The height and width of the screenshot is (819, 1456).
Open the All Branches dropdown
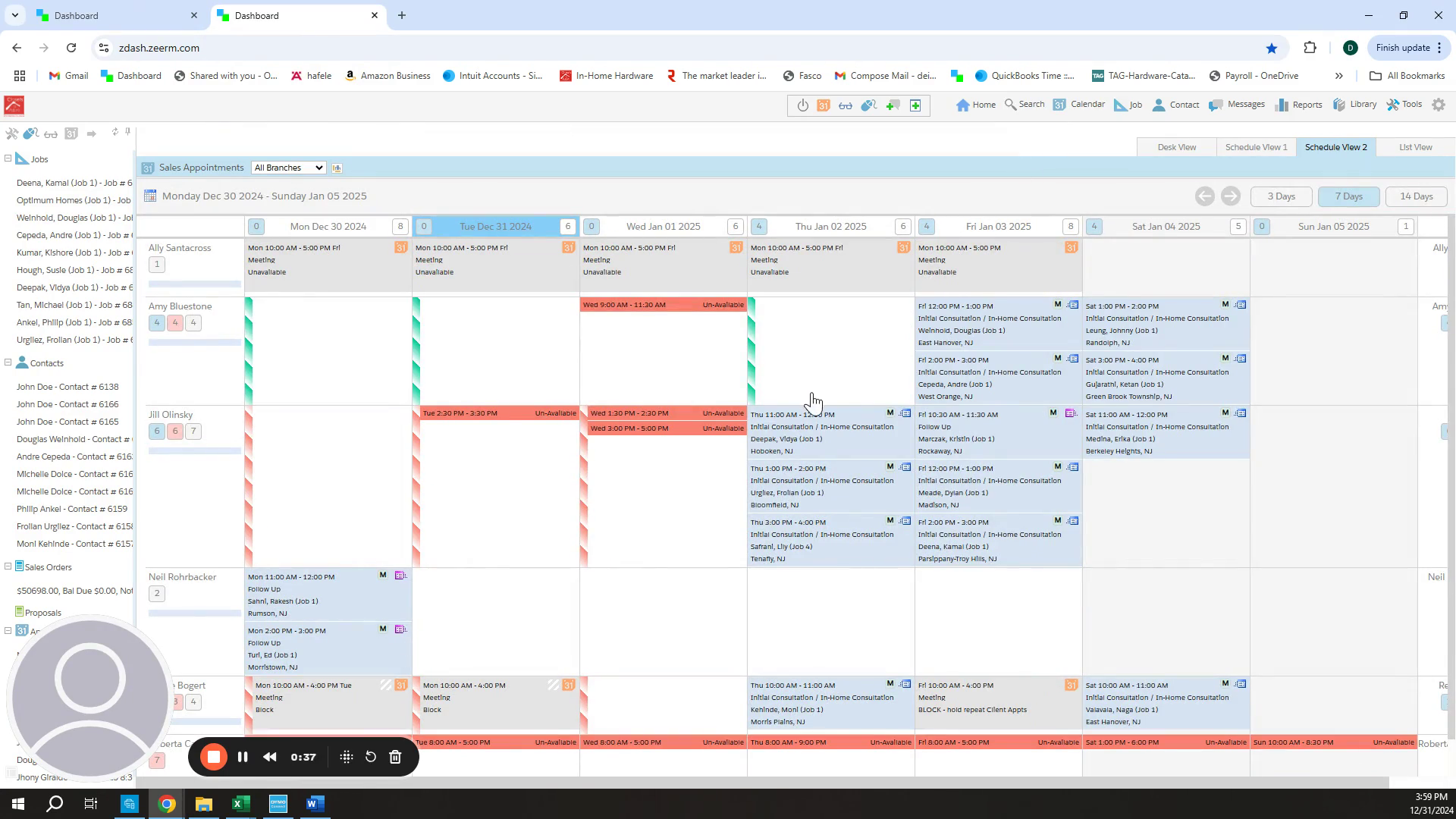pyautogui.click(x=288, y=168)
